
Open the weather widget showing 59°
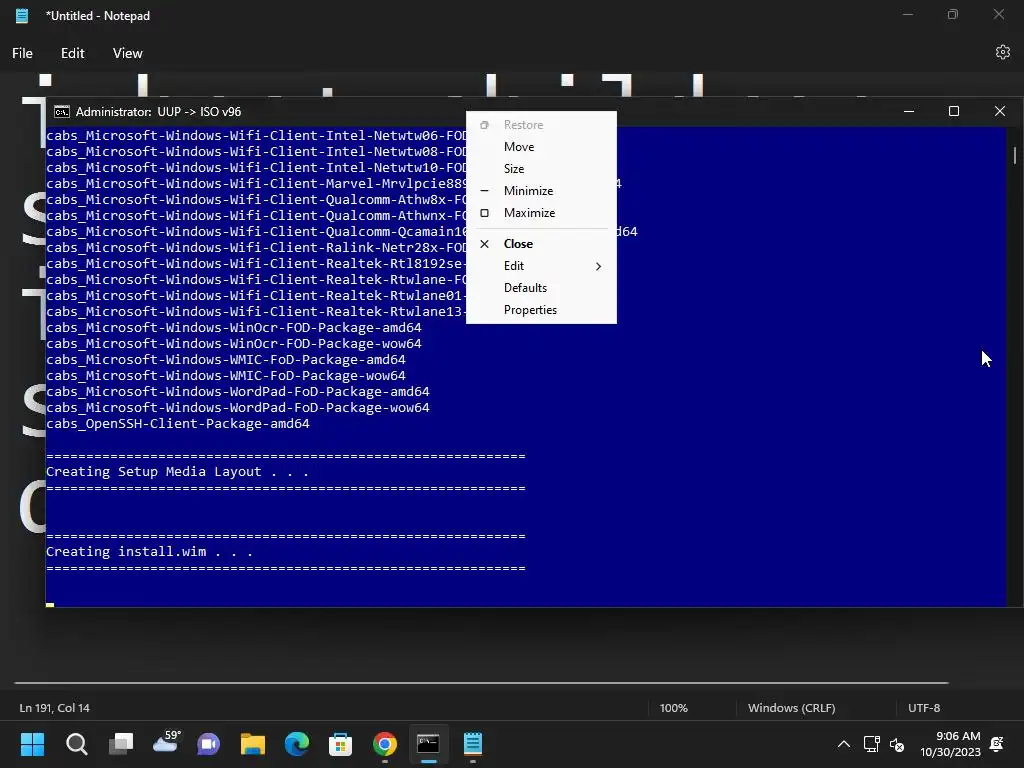click(166, 743)
